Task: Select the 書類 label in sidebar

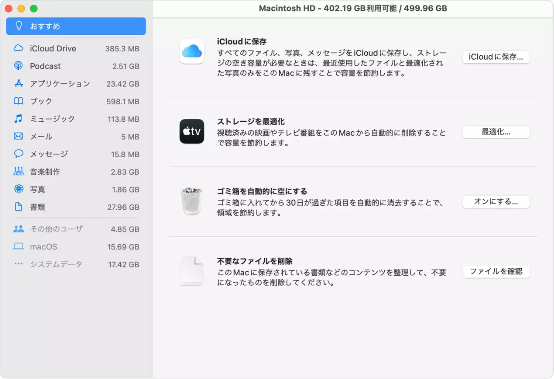Action: (37, 207)
